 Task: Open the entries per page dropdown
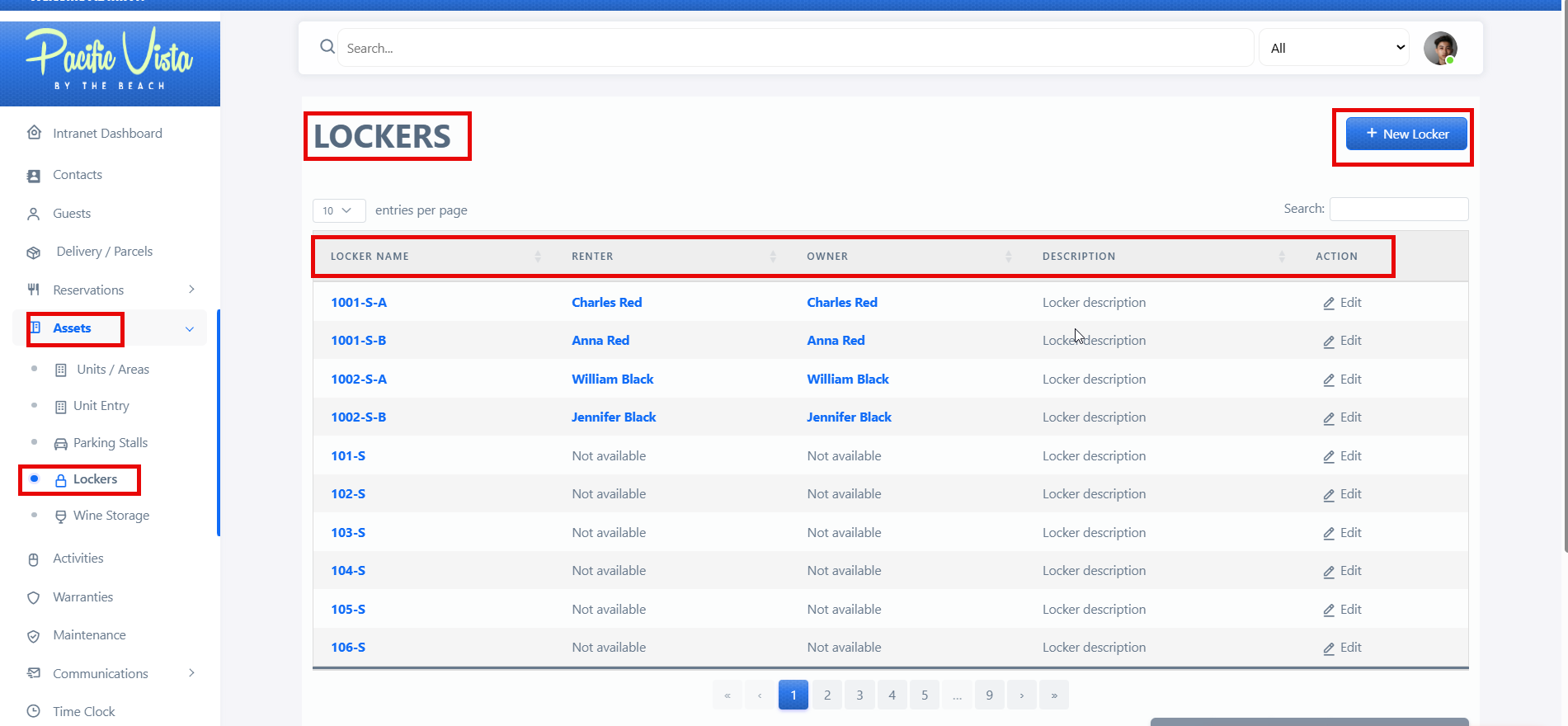pos(338,210)
